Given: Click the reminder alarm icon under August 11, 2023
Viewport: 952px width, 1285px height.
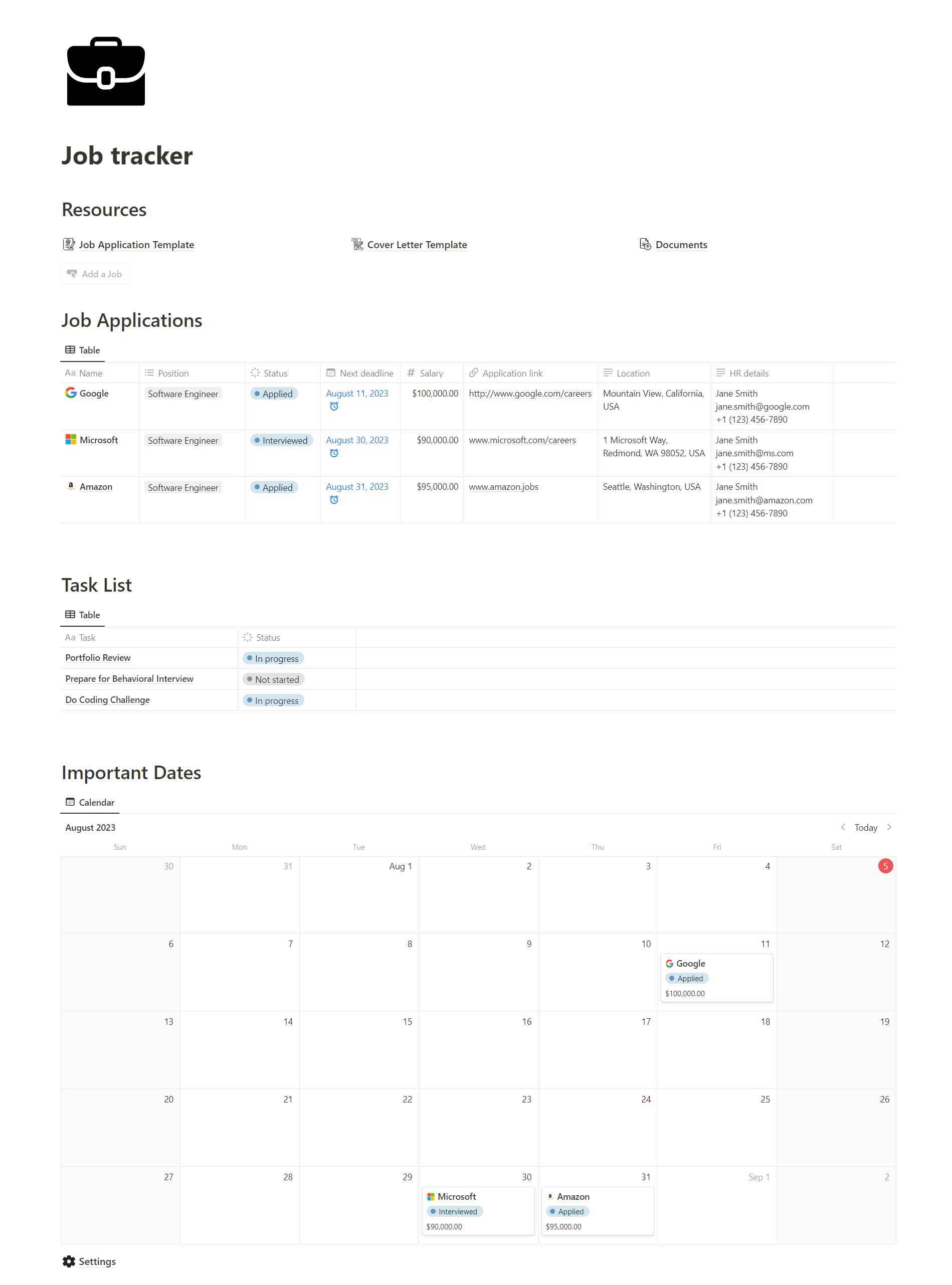Looking at the screenshot, I should [334, 406].
